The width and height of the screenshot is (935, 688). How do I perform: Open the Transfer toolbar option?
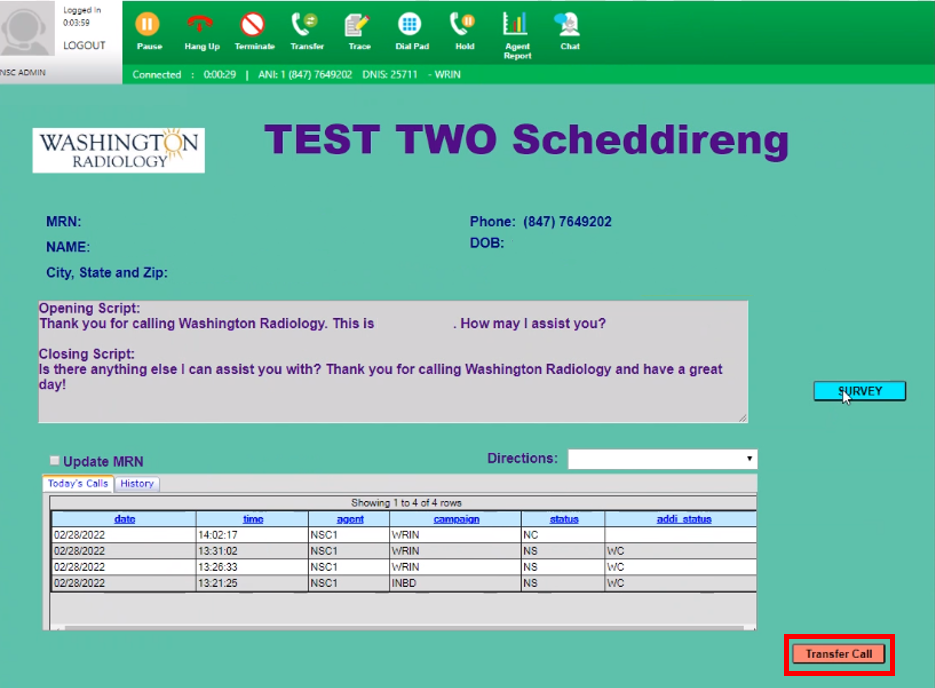[x=306, y=31]
